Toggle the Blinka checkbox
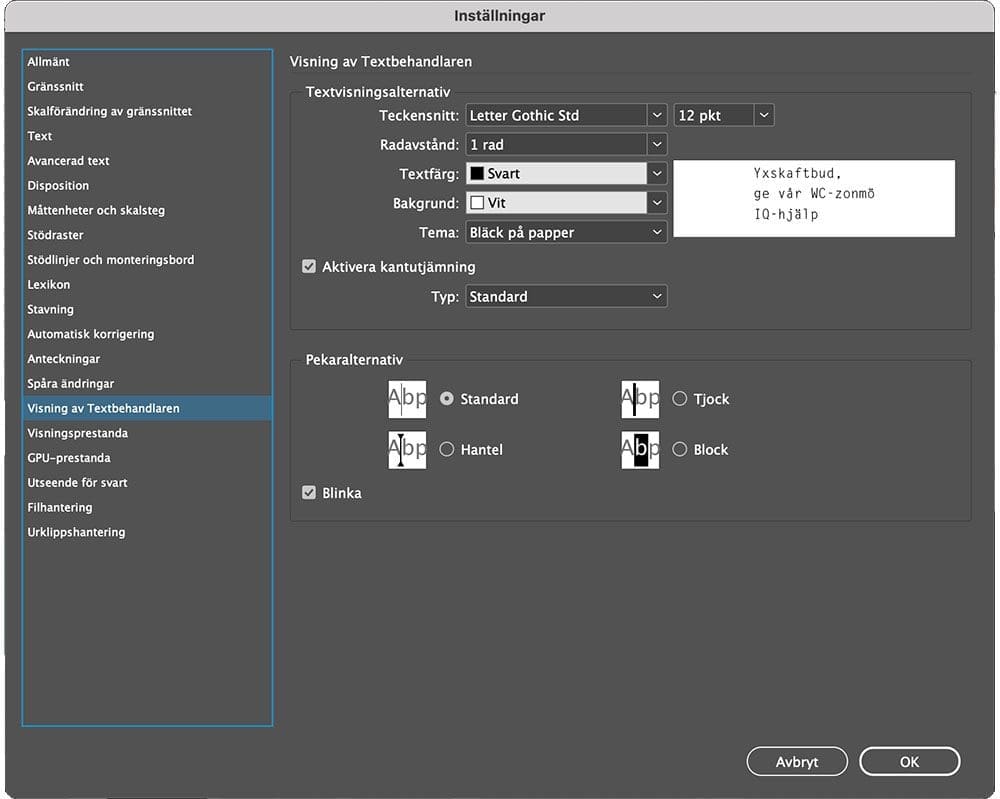1000x799 pixels. [309, 493]
